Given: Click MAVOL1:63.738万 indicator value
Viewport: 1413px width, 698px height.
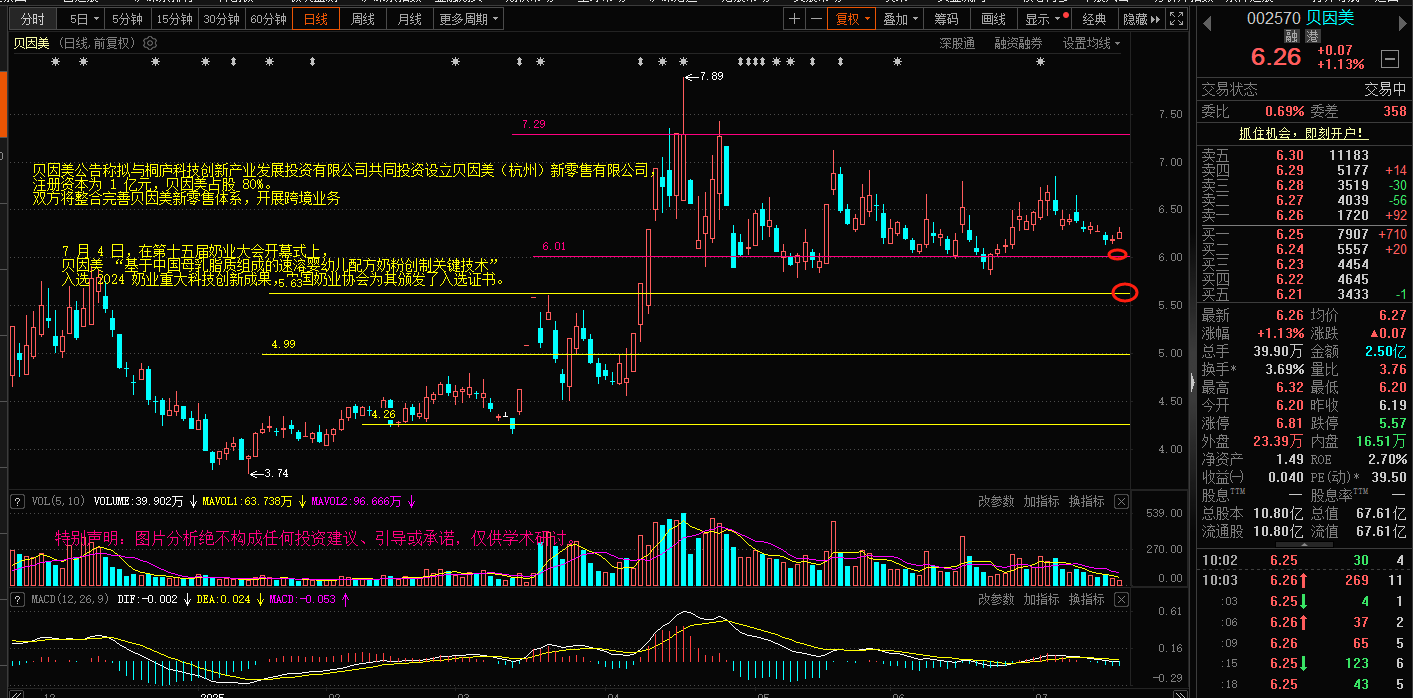Looking at the screenshot, I should (x=248, y=501).
